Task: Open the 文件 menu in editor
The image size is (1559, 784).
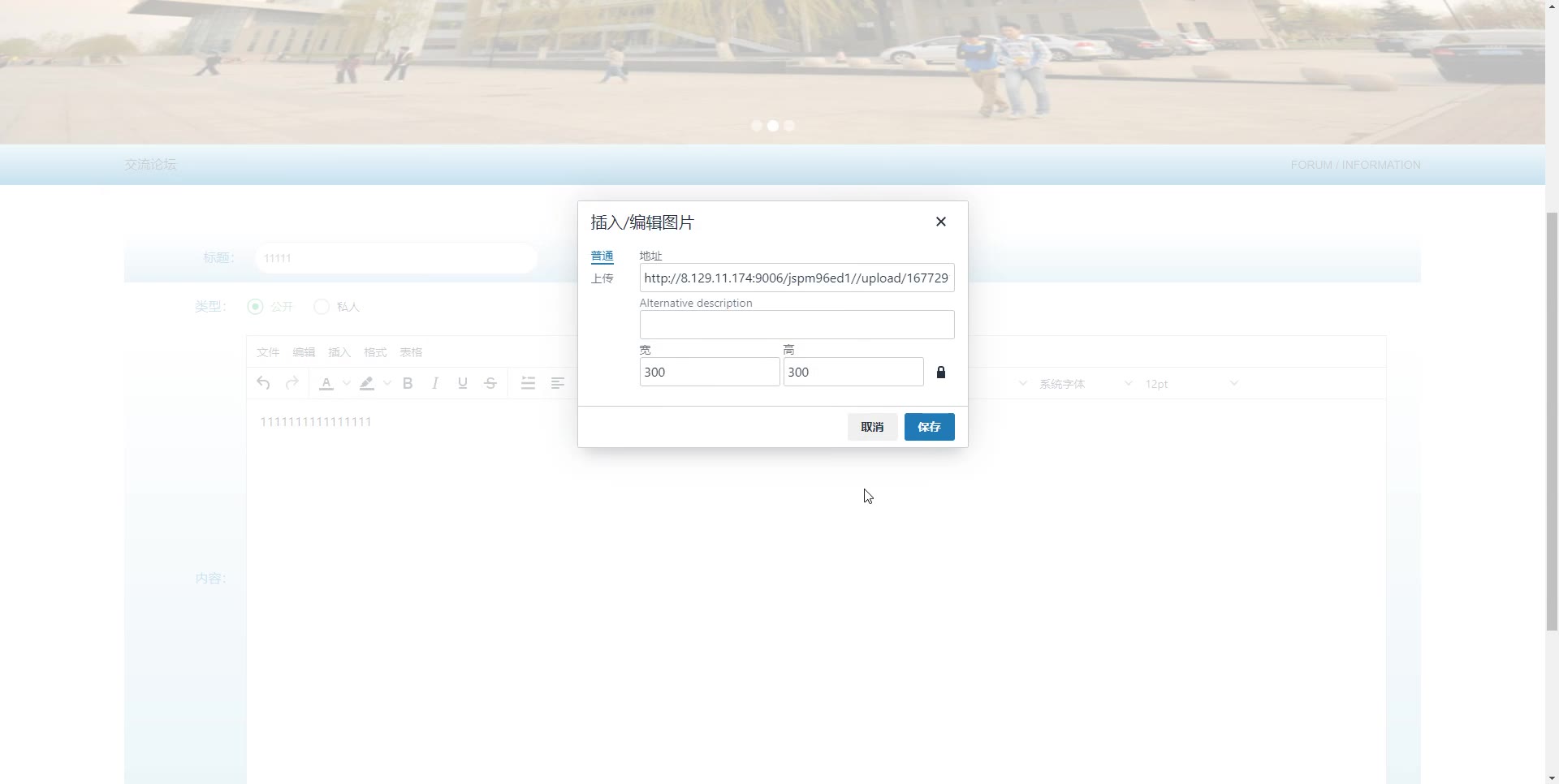Action: (x=268, y=352)
